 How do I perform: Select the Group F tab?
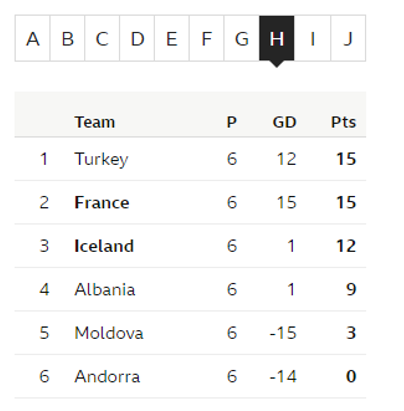tap(207, 38)
